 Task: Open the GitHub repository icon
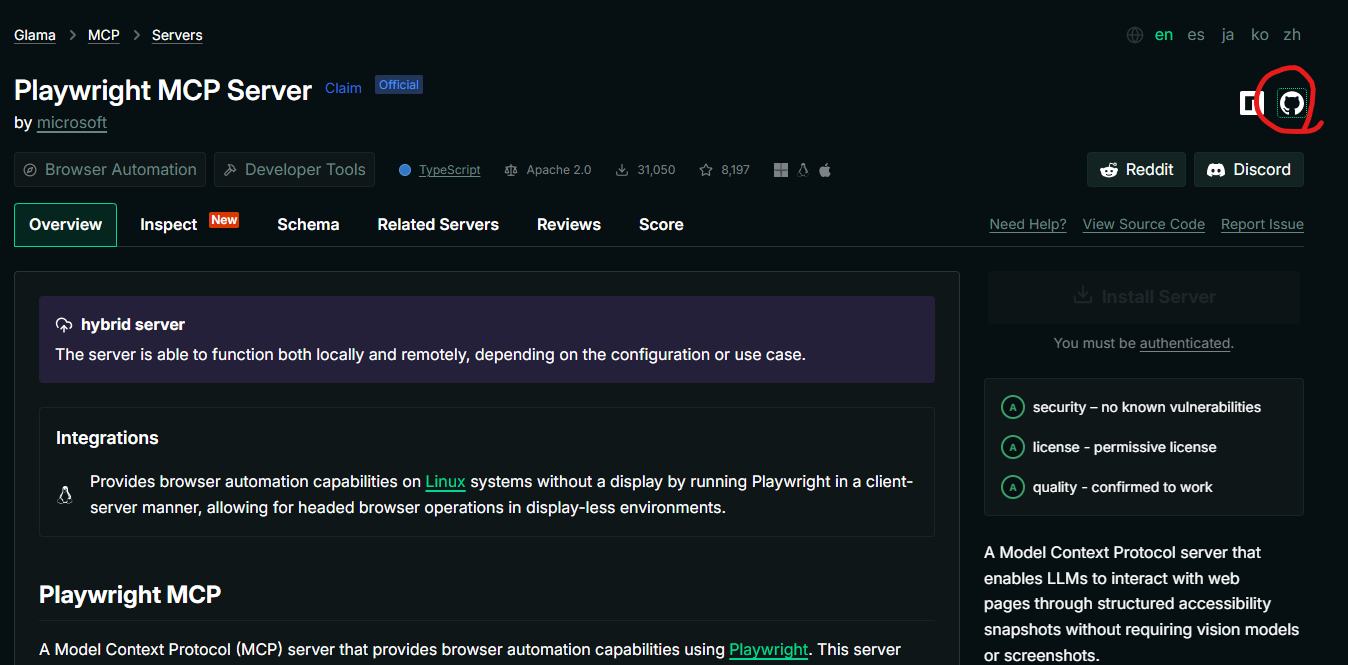pos(1292,103)
